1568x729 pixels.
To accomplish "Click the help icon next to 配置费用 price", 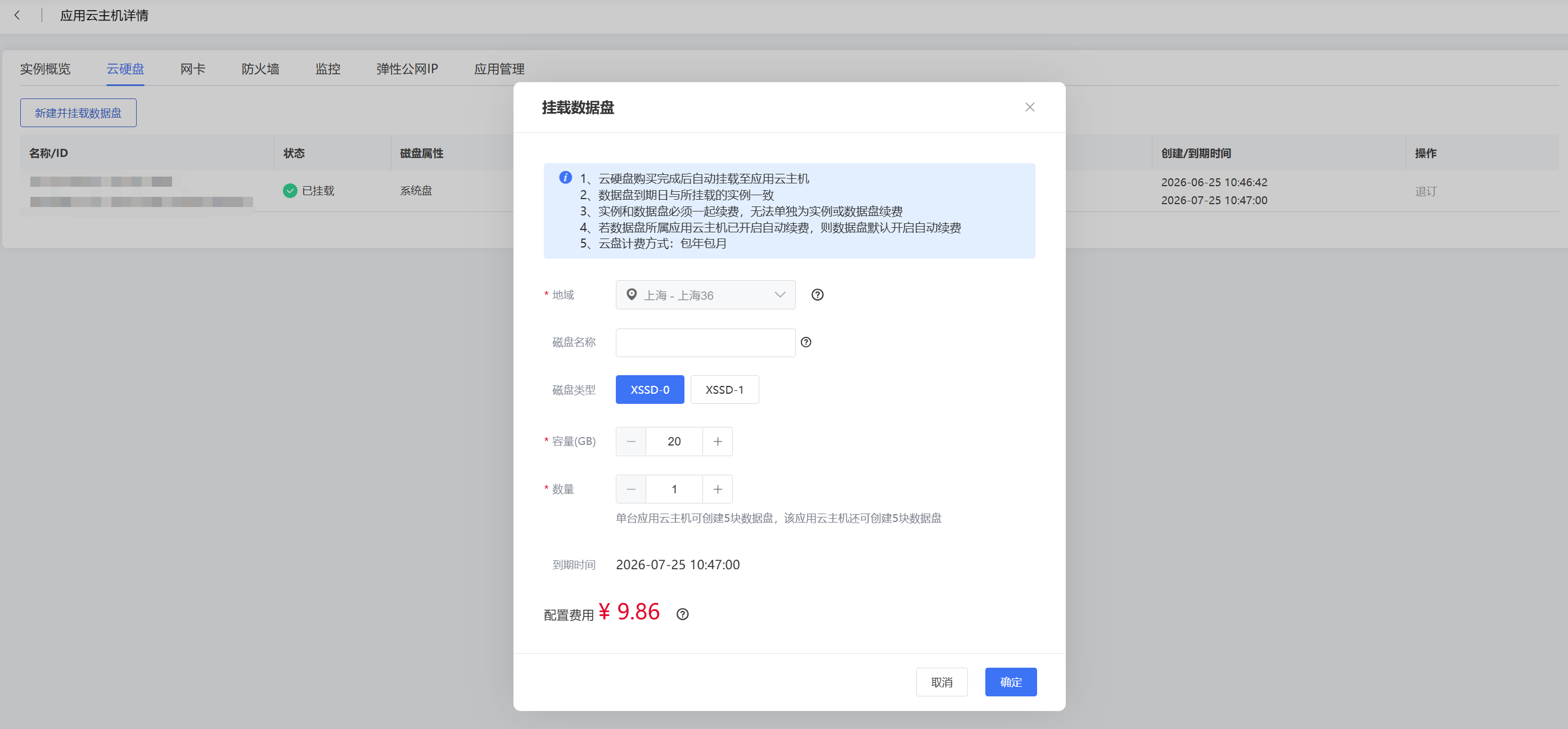I will [682, 614].
